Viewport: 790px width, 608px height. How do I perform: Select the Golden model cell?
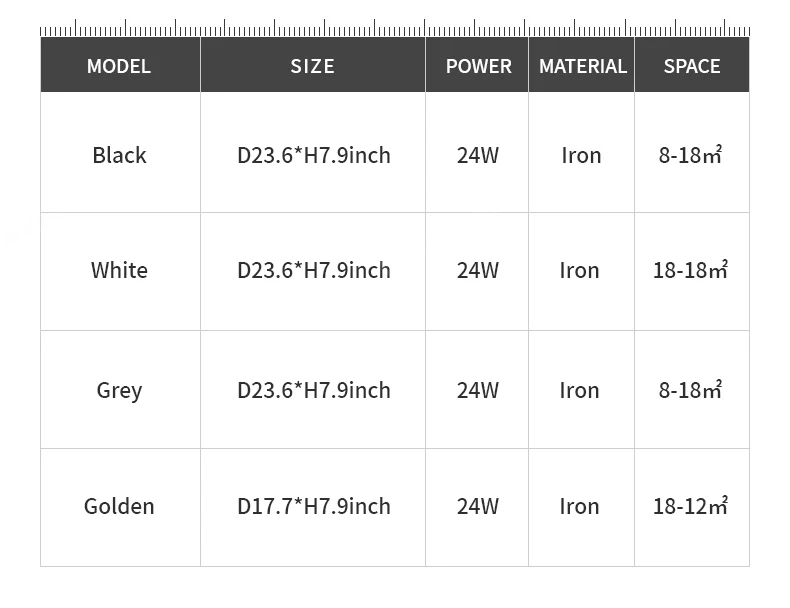point(120,507)
